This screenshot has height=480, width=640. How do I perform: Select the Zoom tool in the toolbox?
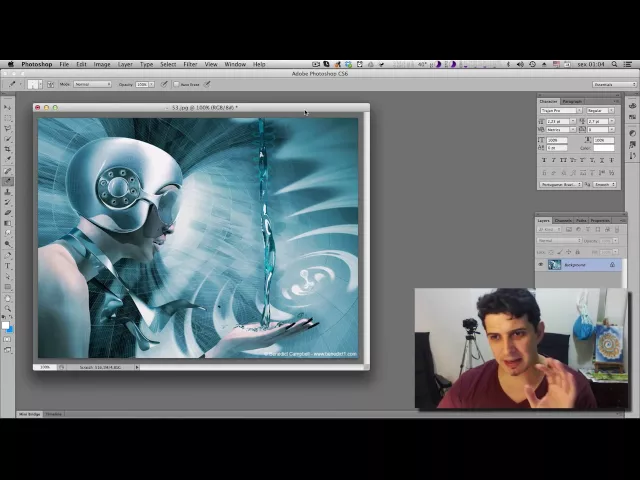7,309
